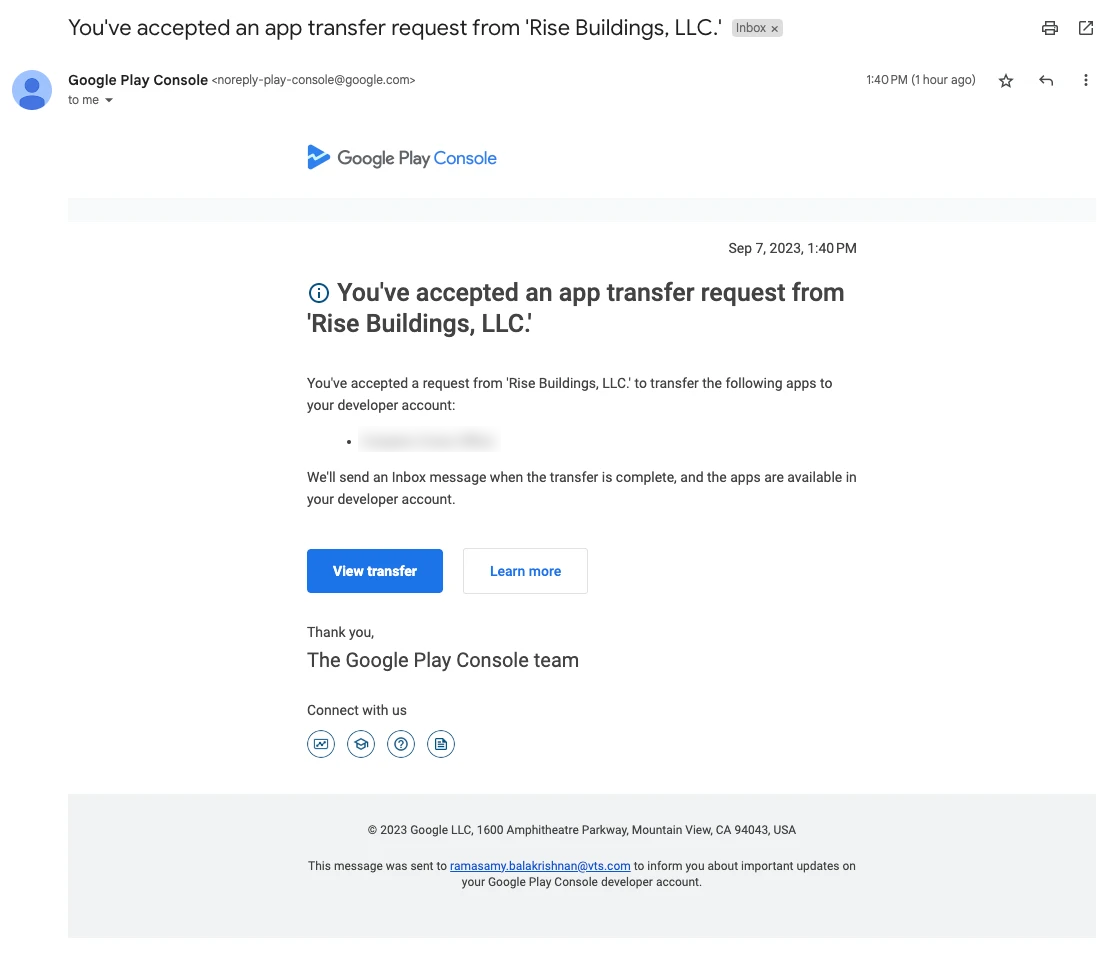This screenshot has width=1116, height=963.
Task: Open the question mark help icon
Action: [x=401, y=744]
